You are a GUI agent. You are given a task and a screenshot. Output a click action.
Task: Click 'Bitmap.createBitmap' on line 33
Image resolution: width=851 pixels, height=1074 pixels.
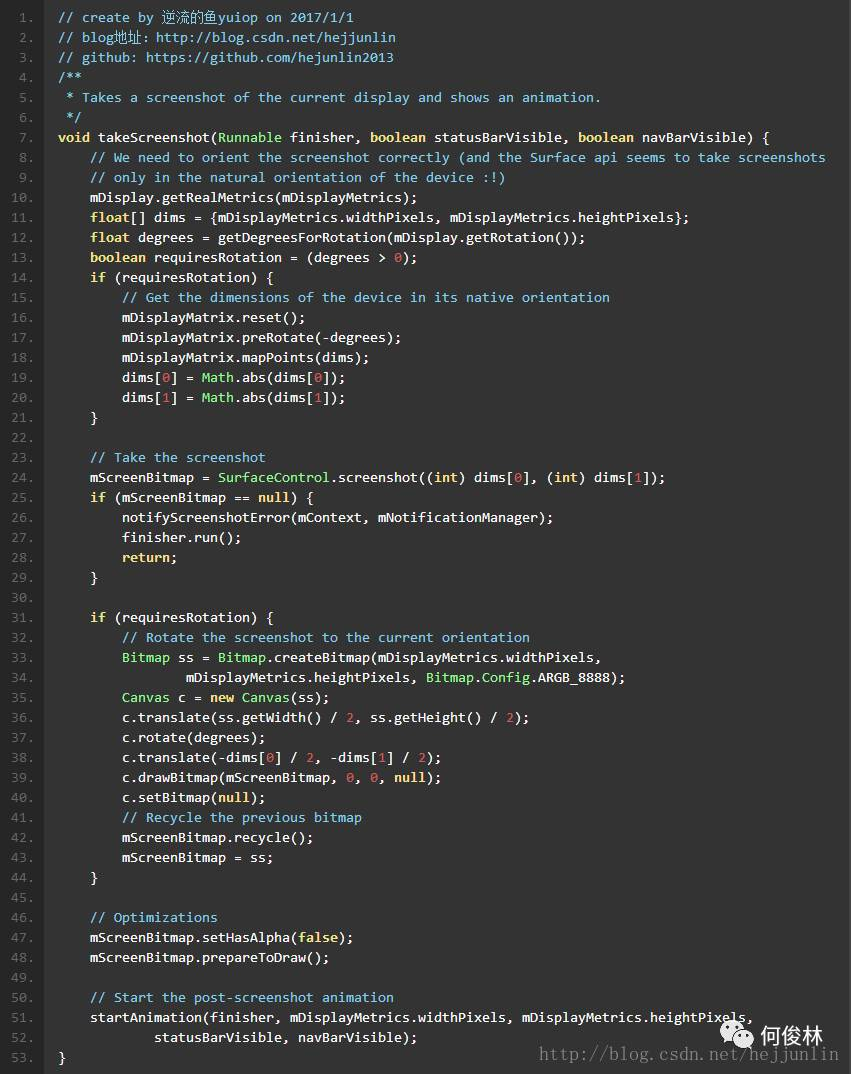(x=293, y=658)
